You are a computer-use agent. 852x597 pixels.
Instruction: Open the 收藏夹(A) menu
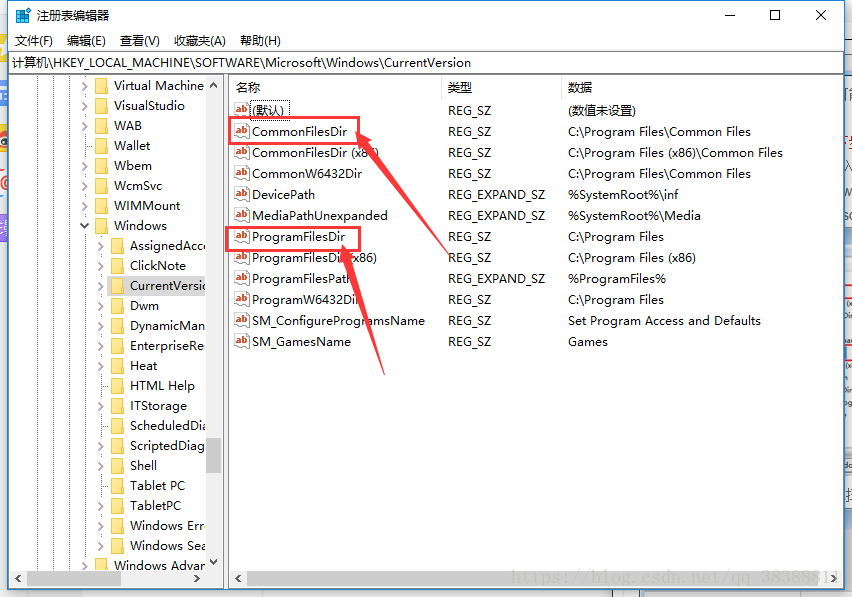click(x=200, y=41)
